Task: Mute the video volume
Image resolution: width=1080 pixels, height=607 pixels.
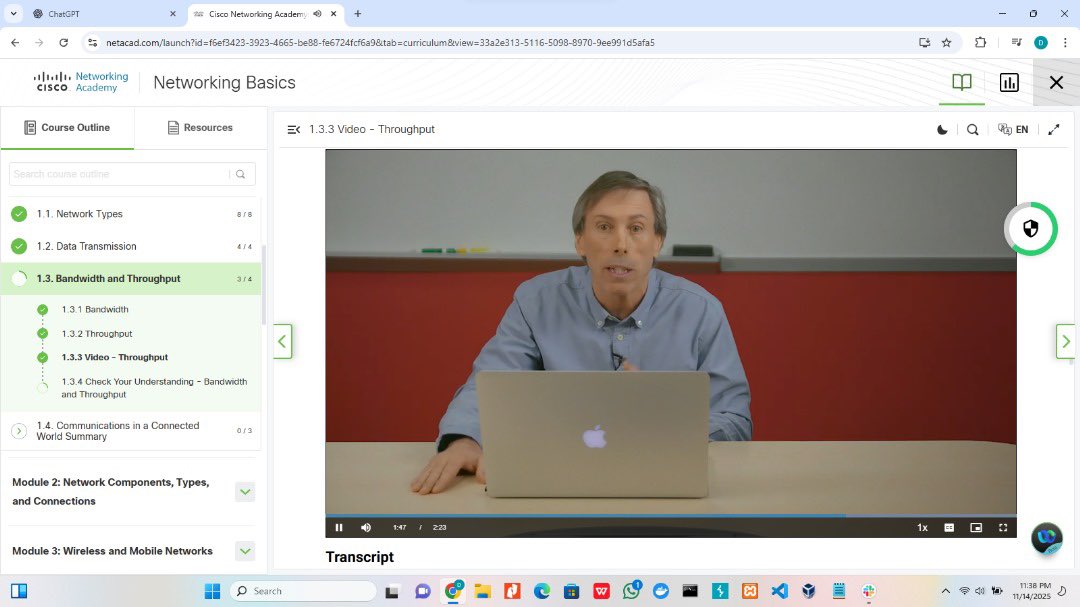Action: [x=366, y=527]
